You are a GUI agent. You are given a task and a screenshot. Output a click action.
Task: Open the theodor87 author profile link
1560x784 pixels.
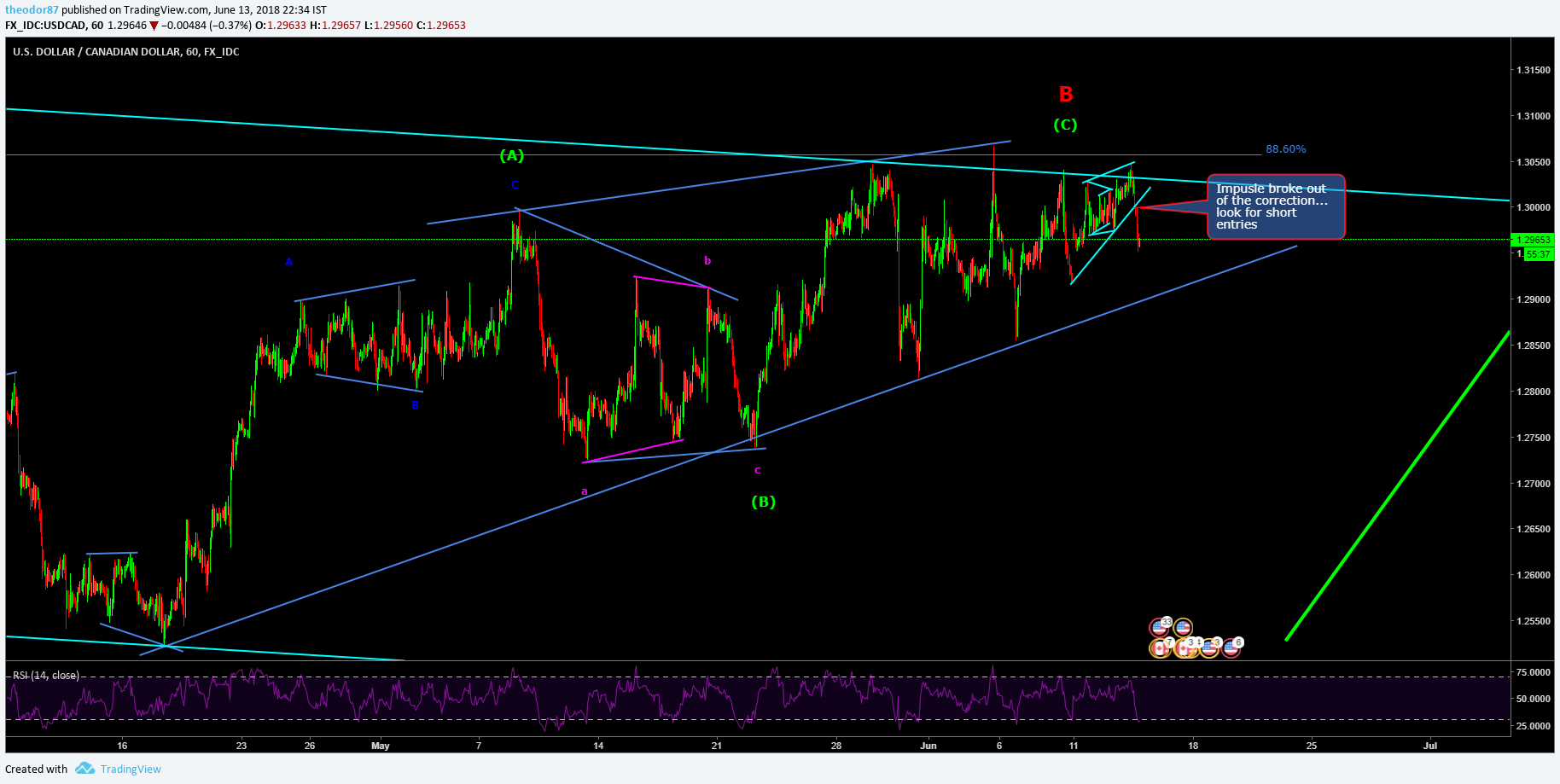(32, 10)
